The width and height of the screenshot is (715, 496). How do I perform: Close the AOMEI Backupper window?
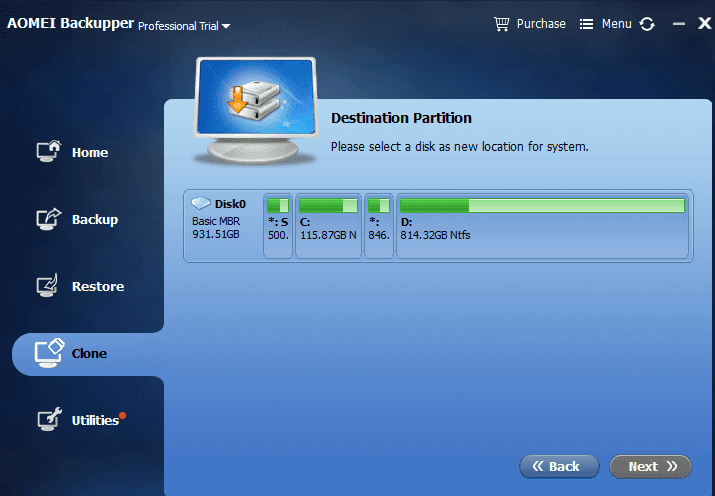[x=705, y=23]
